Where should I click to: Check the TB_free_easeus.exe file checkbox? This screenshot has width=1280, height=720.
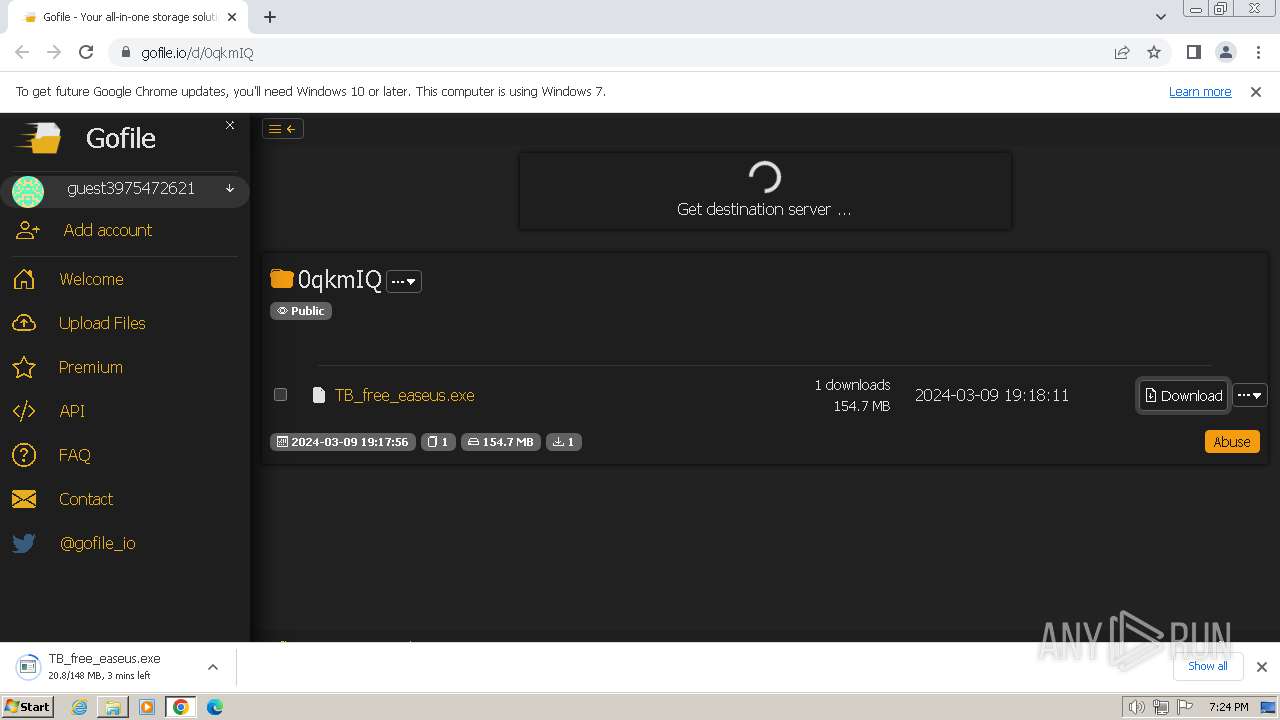pyautogui.click(x=281, y=394)
